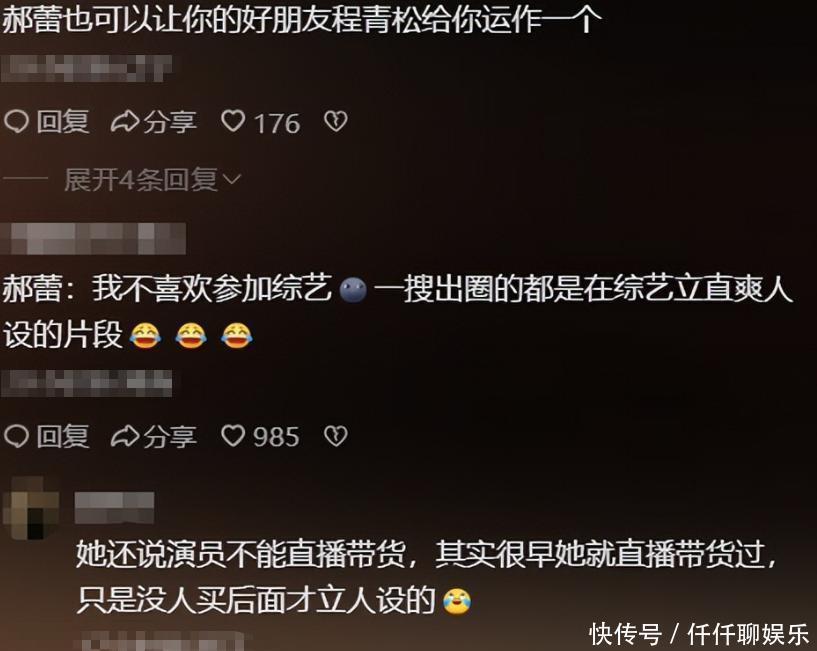Like the comment with 176 likes
817x651 pixels.
(x=233, y=121)
